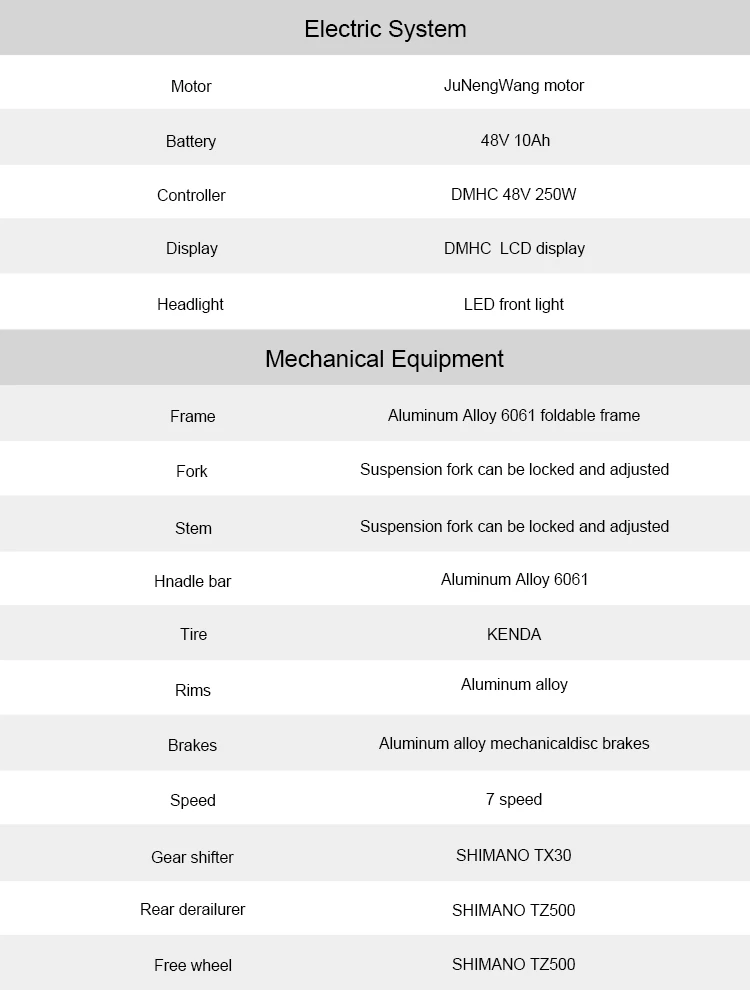Image resolution: width=750 pixels, height=990 pixels.
Task: Select the 48V 10Ah battery value
Action: (x=515, y=141)
